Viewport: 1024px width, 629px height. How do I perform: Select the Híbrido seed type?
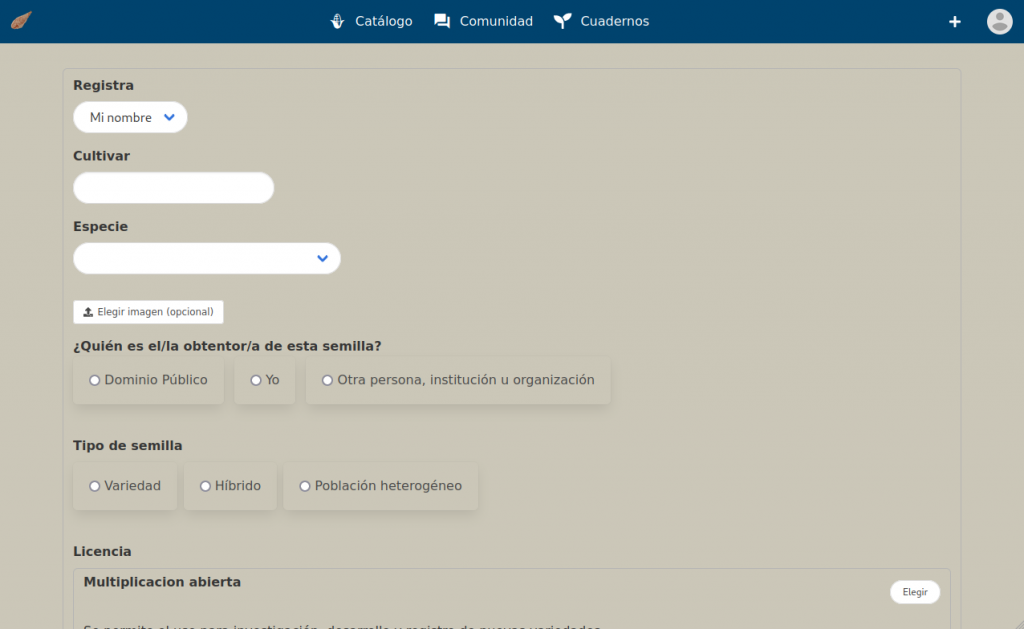pyautogui.click(x=206, y=486)
